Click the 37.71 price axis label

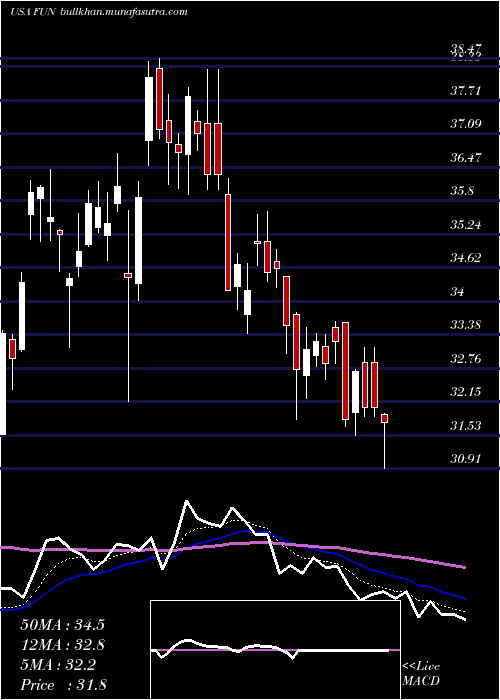(466, 92)
